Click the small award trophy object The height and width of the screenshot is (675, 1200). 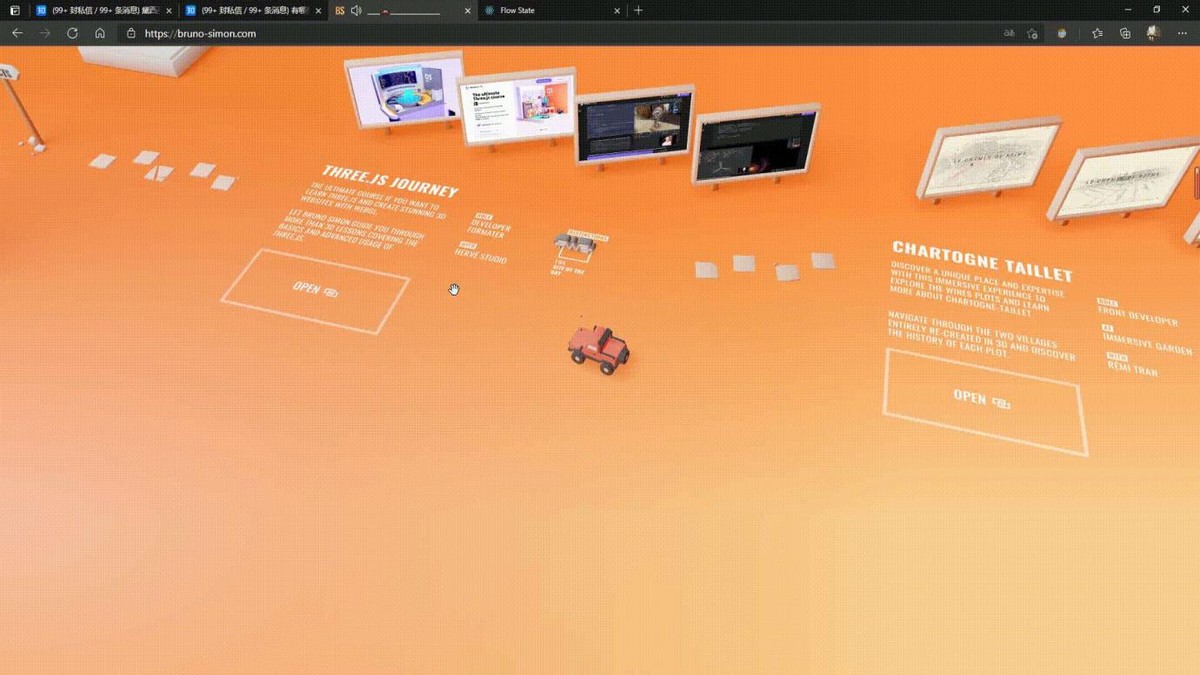(x=574, y=244)
